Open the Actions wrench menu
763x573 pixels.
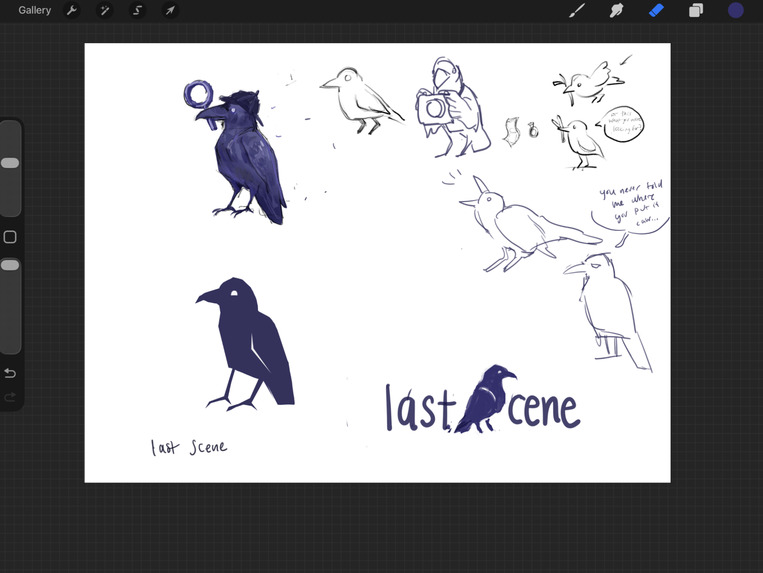coord(72,10)
